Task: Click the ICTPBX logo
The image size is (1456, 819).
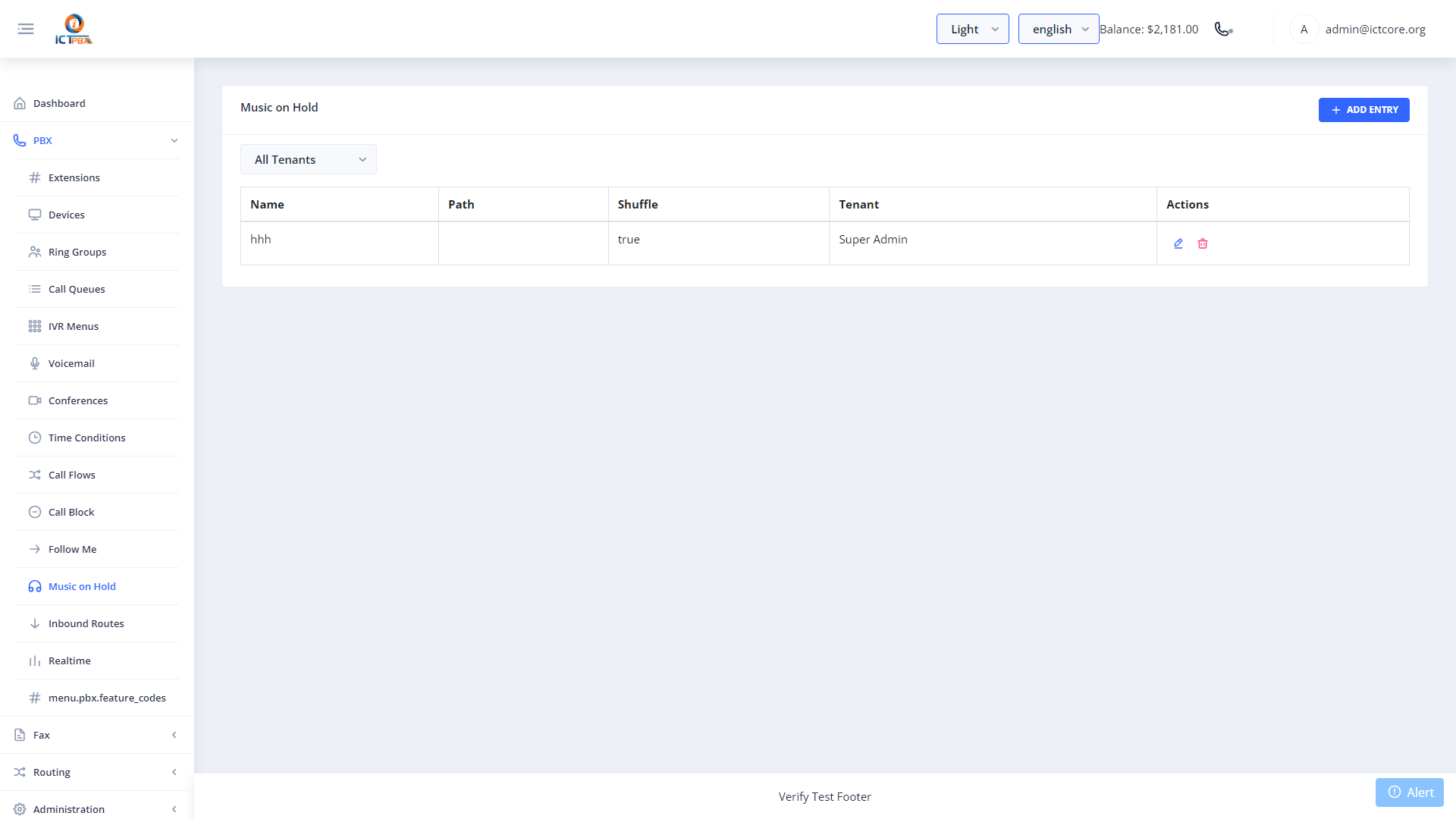Action: point(74,29)
